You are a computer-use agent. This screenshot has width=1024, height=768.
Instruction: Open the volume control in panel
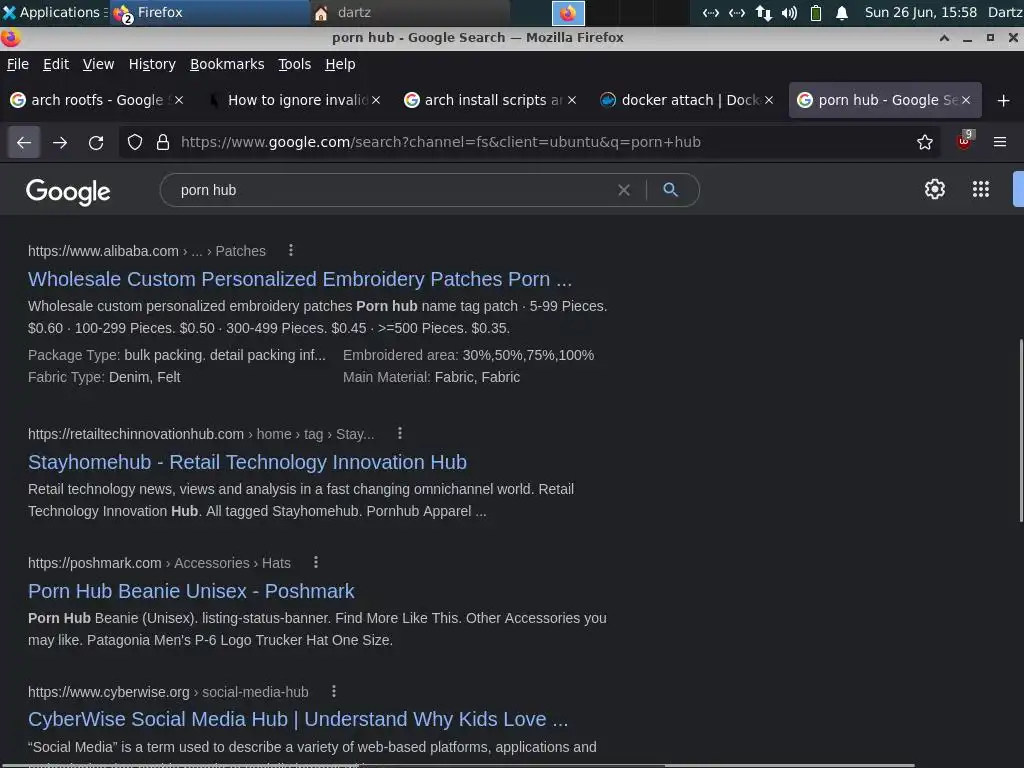790,12
